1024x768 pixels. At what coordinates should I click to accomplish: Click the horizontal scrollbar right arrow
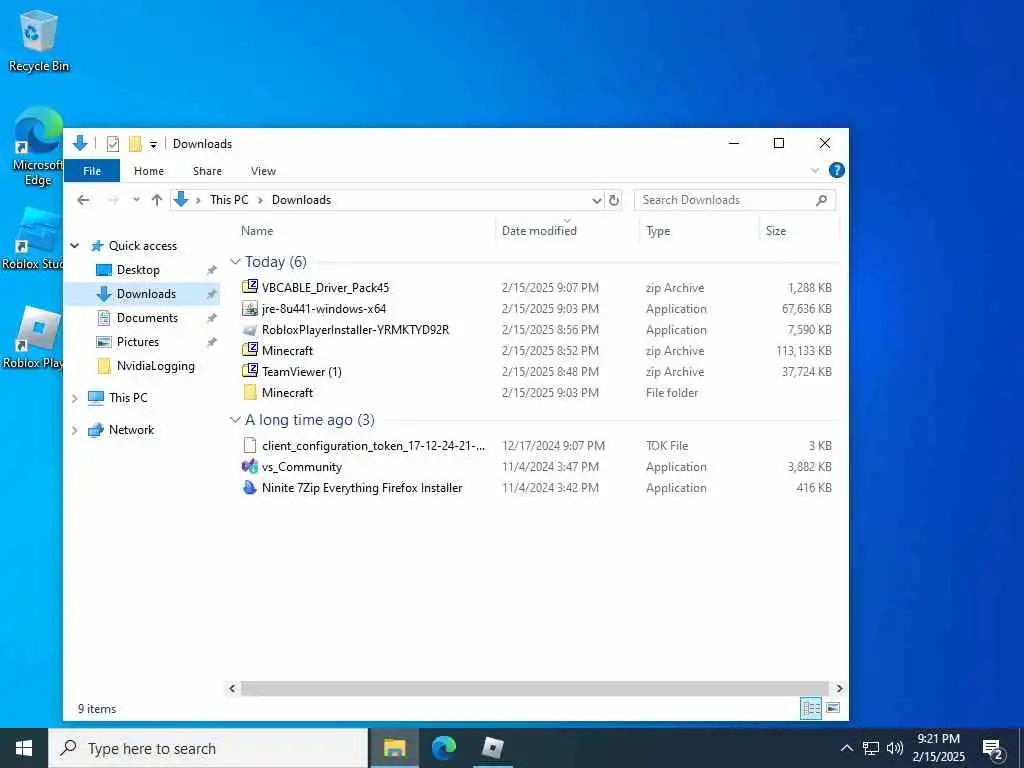(839, 688)
